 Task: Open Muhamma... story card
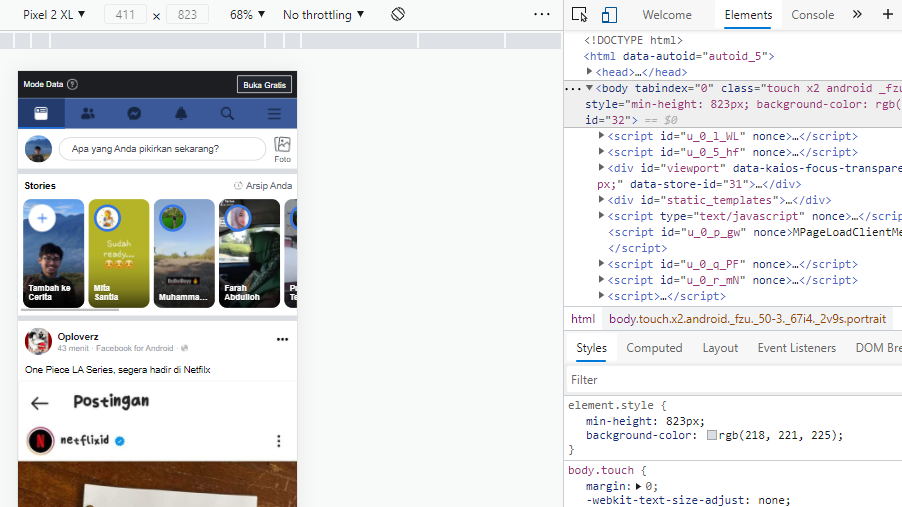click(x=184, y=253)
